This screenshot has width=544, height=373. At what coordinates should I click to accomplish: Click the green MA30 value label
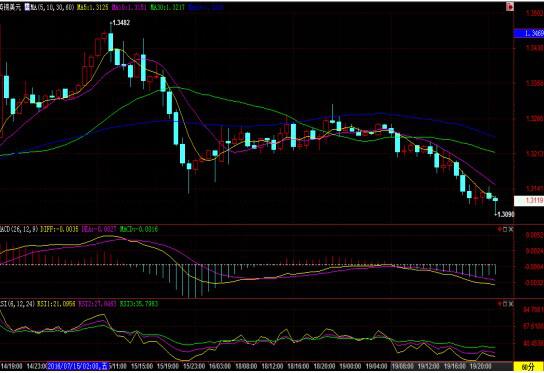coord(168,7)
